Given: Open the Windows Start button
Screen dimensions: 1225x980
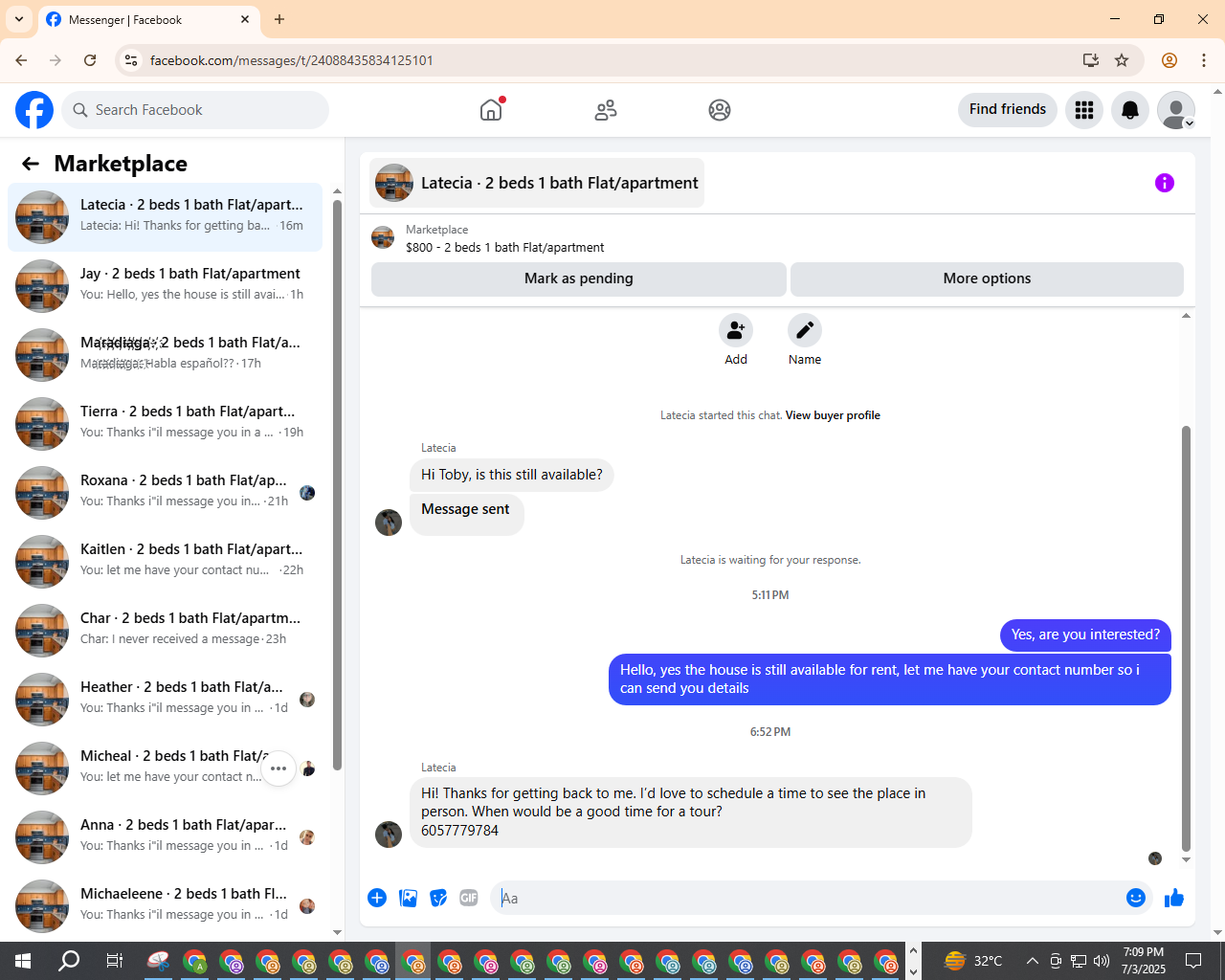Looking at the screenshot, I should click(23, 961).
